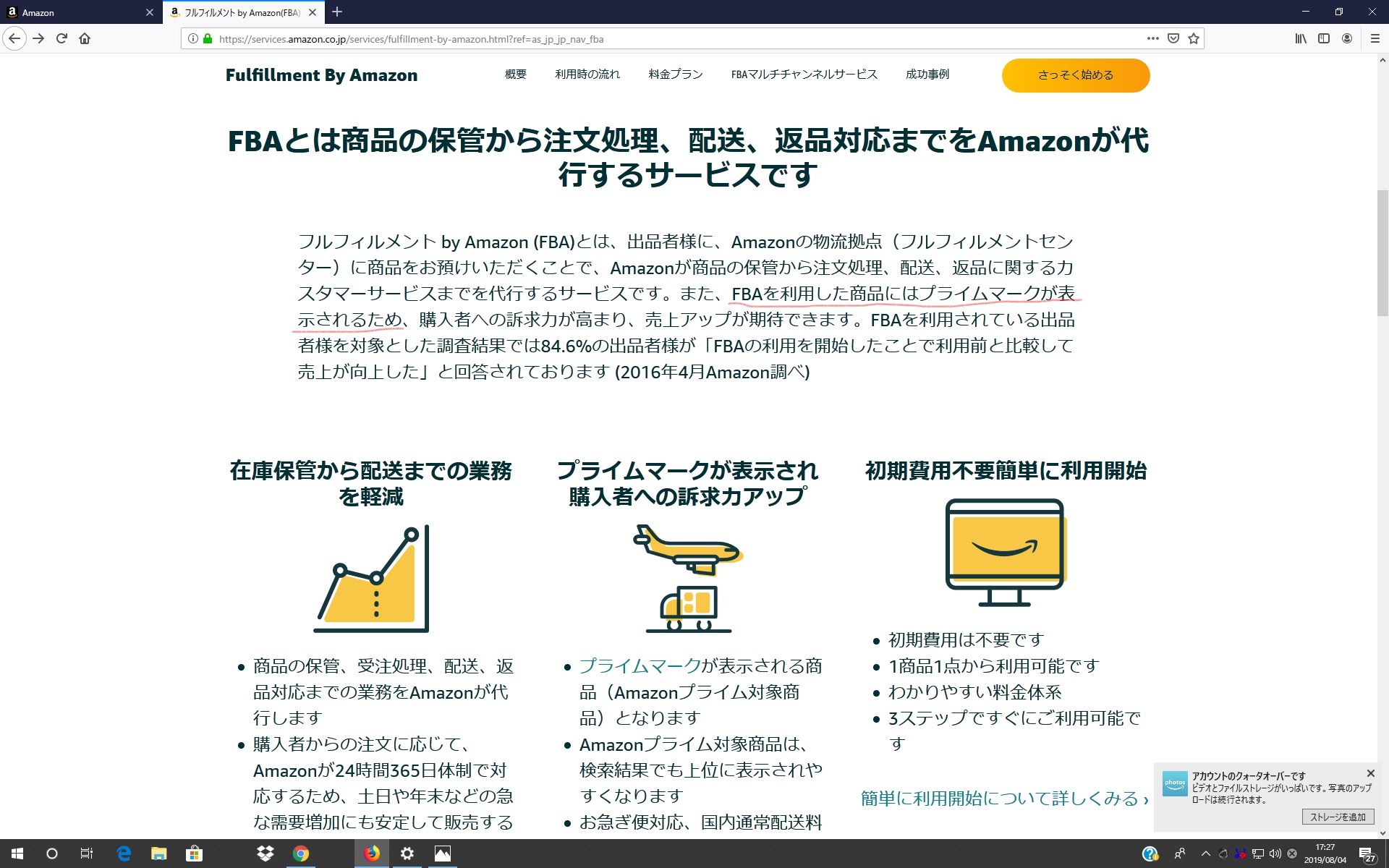Open the Firefox account icon

pos(1347,38)
